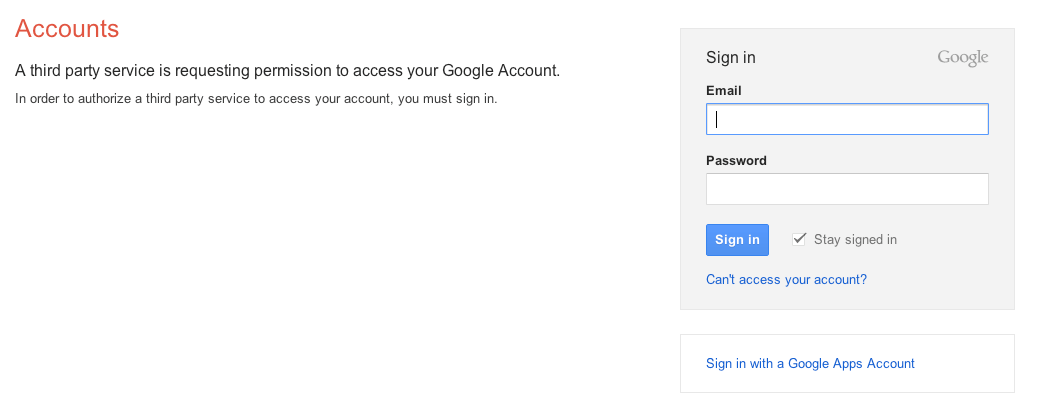Click into the Password input field

click(x=847, y=189)
